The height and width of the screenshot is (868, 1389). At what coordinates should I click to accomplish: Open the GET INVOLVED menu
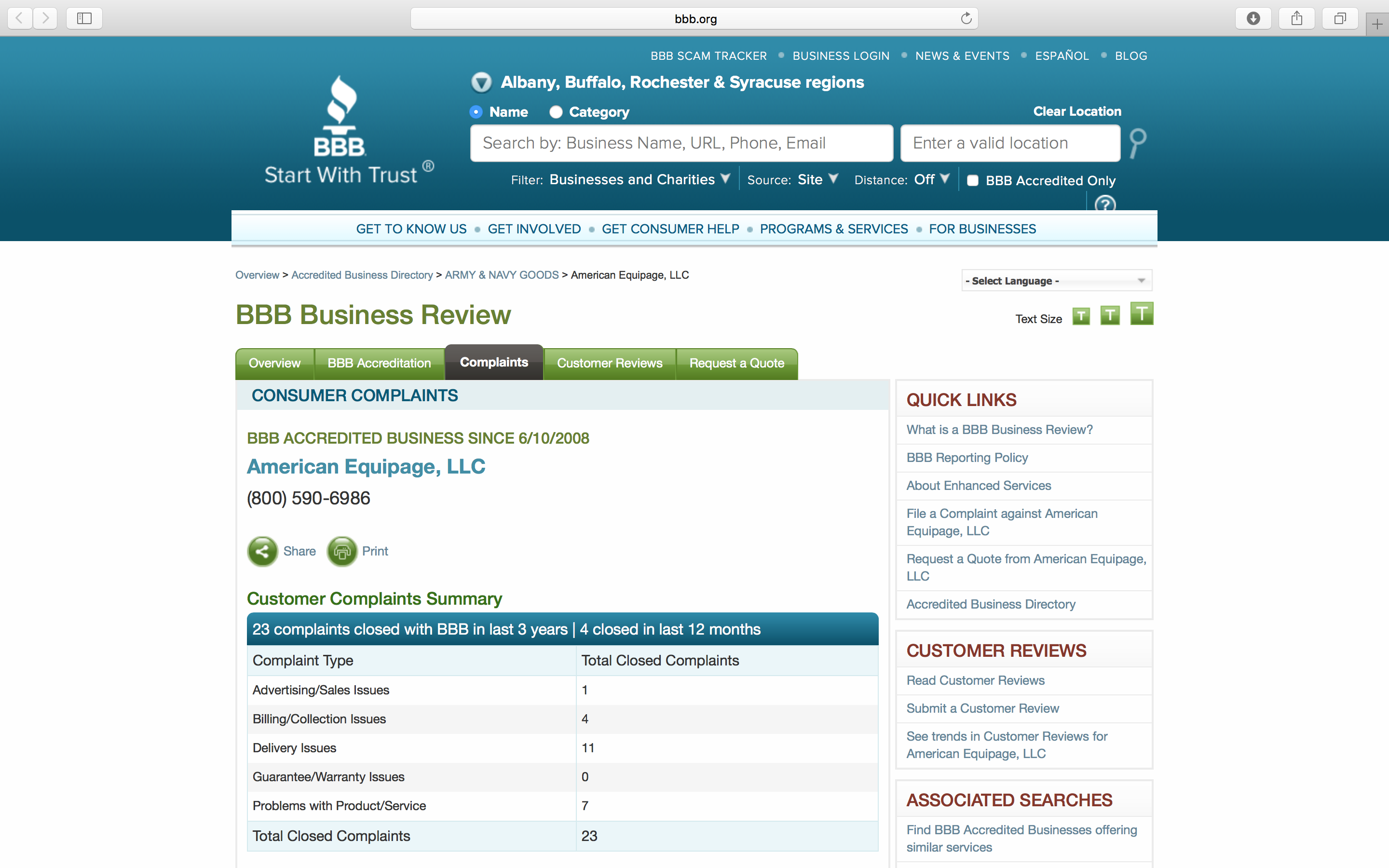click(x=534, y=229)
